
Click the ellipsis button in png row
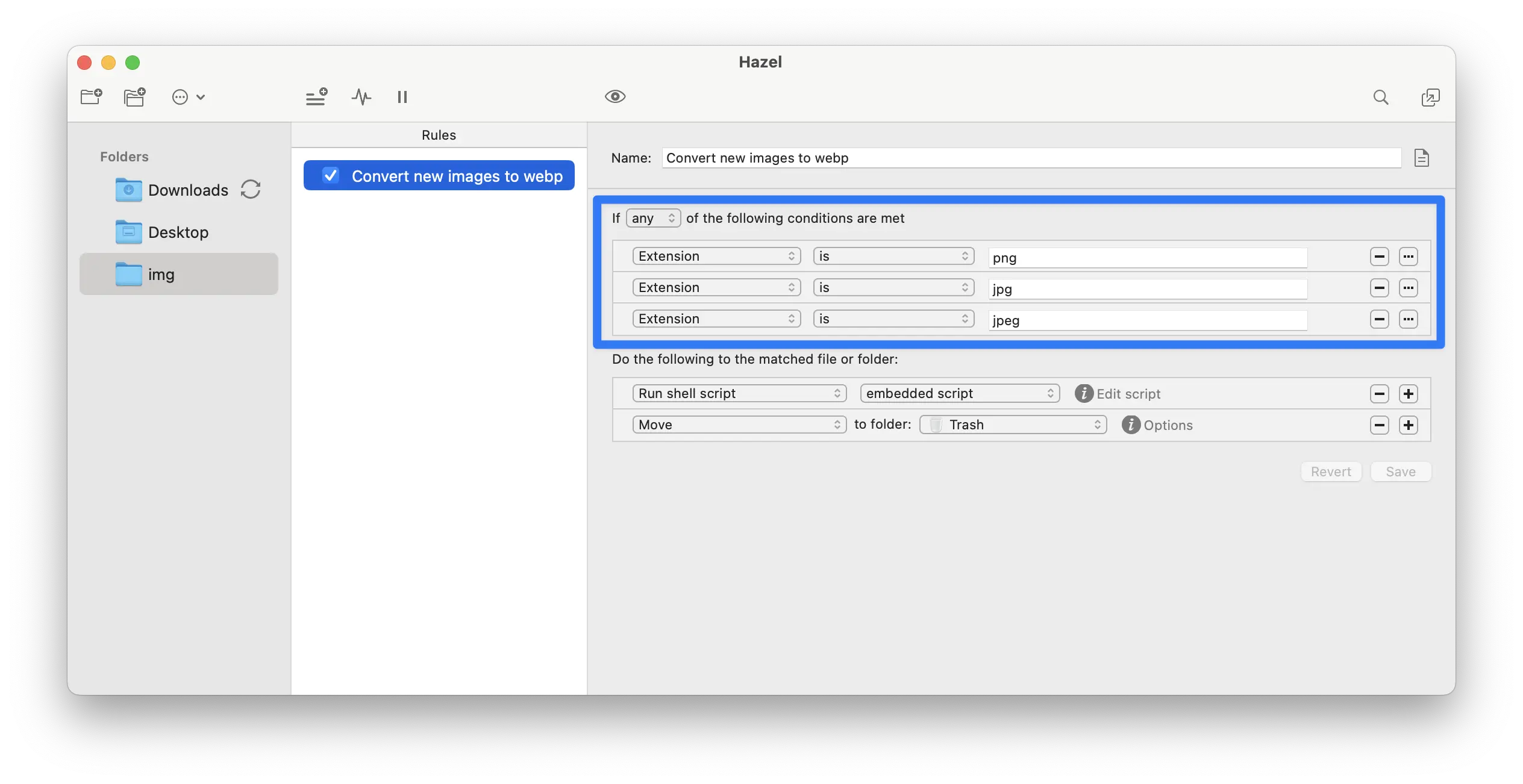(1409, 257)
